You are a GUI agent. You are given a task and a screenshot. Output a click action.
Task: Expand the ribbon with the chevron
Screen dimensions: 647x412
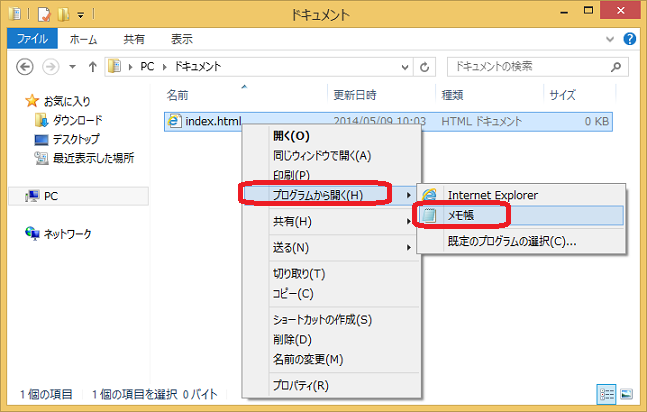[x=611, y=40]
